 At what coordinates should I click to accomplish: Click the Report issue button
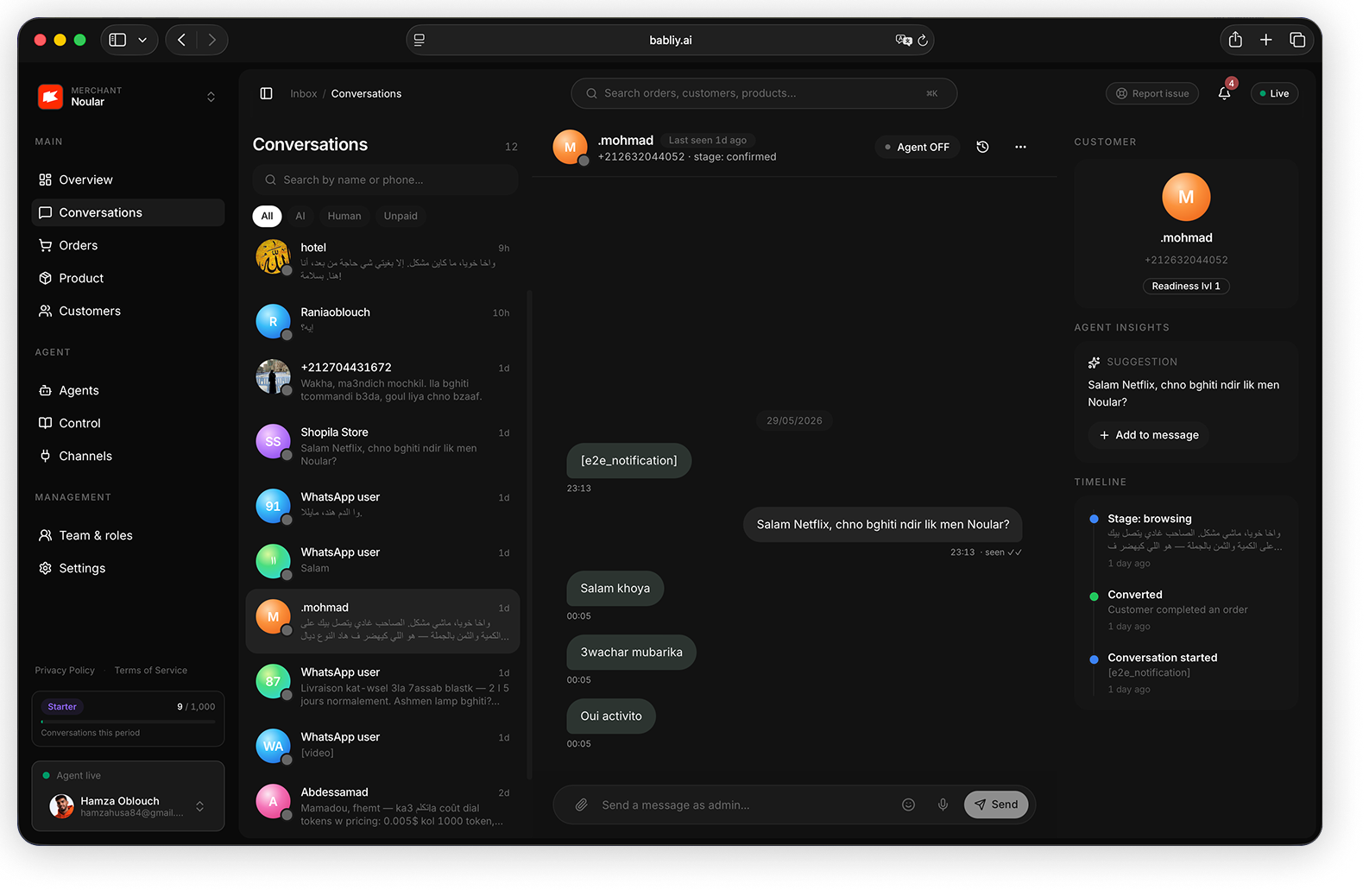1152,93
